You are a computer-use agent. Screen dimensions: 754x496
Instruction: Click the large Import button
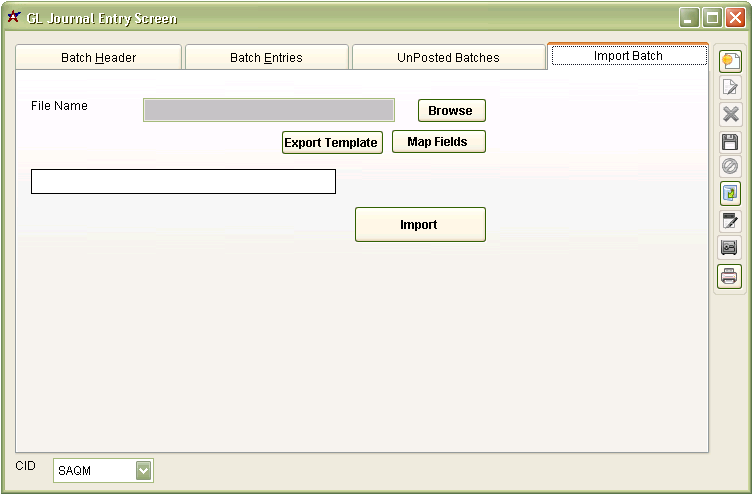click(419, 225)
